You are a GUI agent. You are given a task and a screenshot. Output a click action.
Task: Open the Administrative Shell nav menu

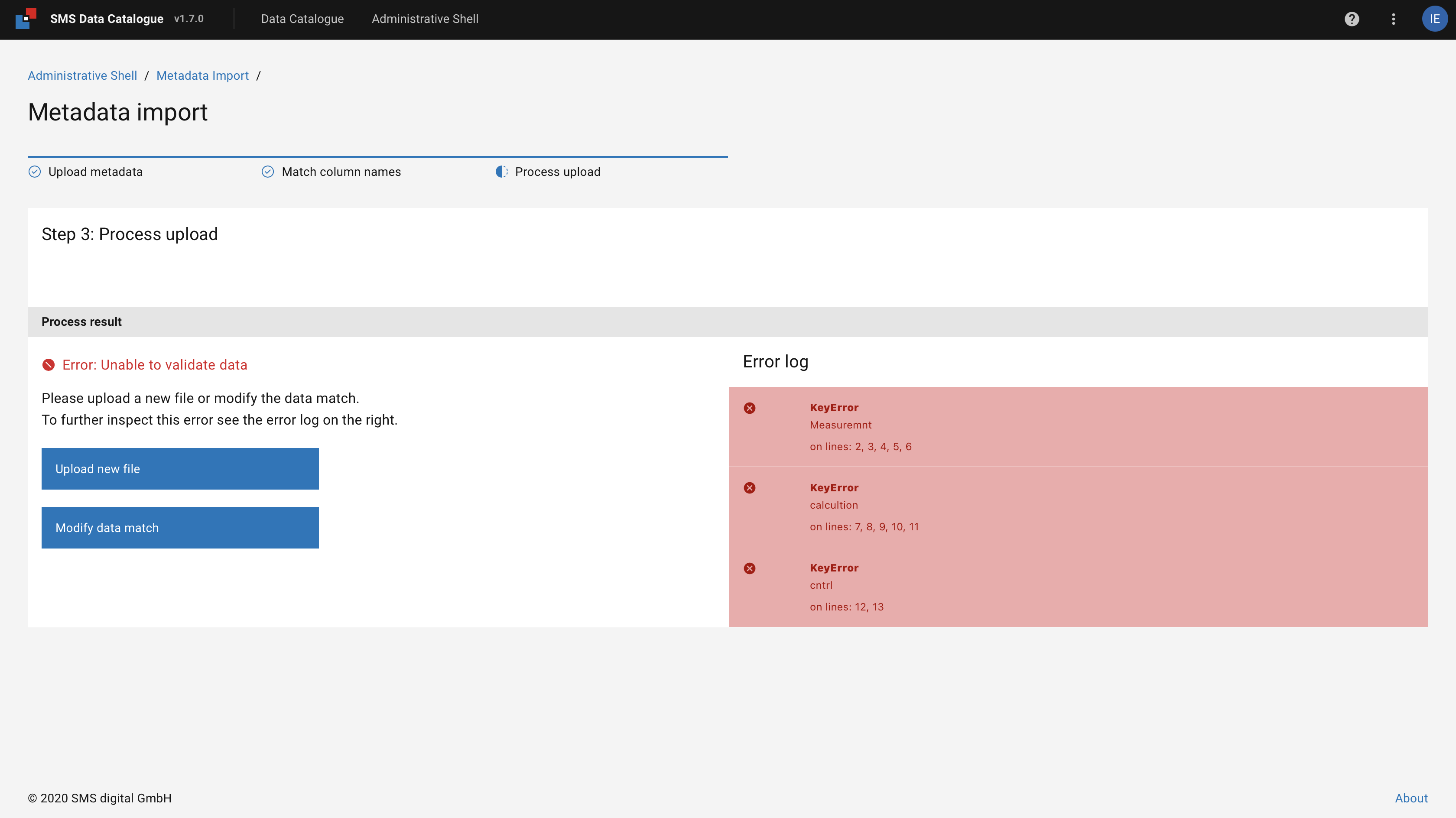tap(425, 19)
